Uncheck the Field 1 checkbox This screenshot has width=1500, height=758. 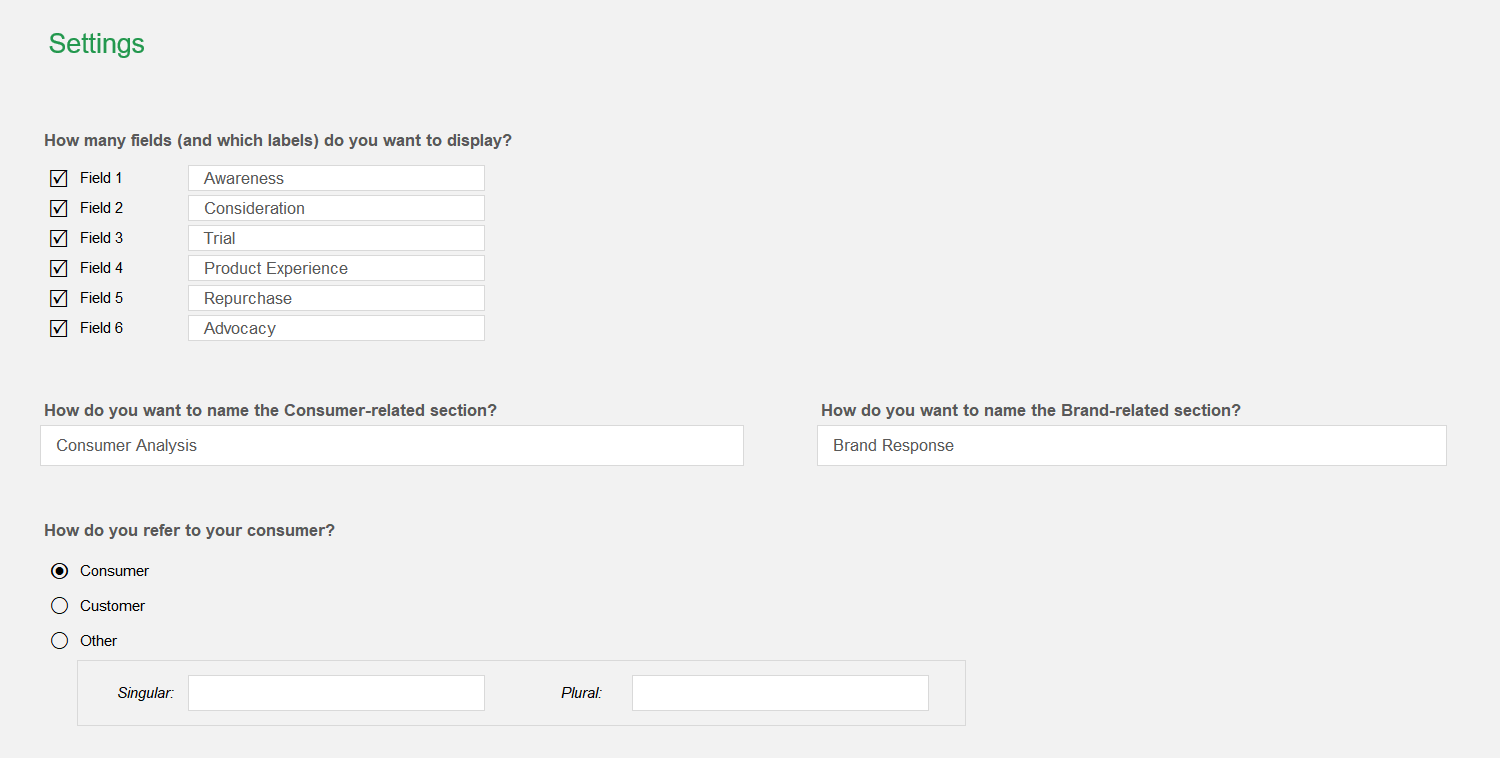[59, 179]
